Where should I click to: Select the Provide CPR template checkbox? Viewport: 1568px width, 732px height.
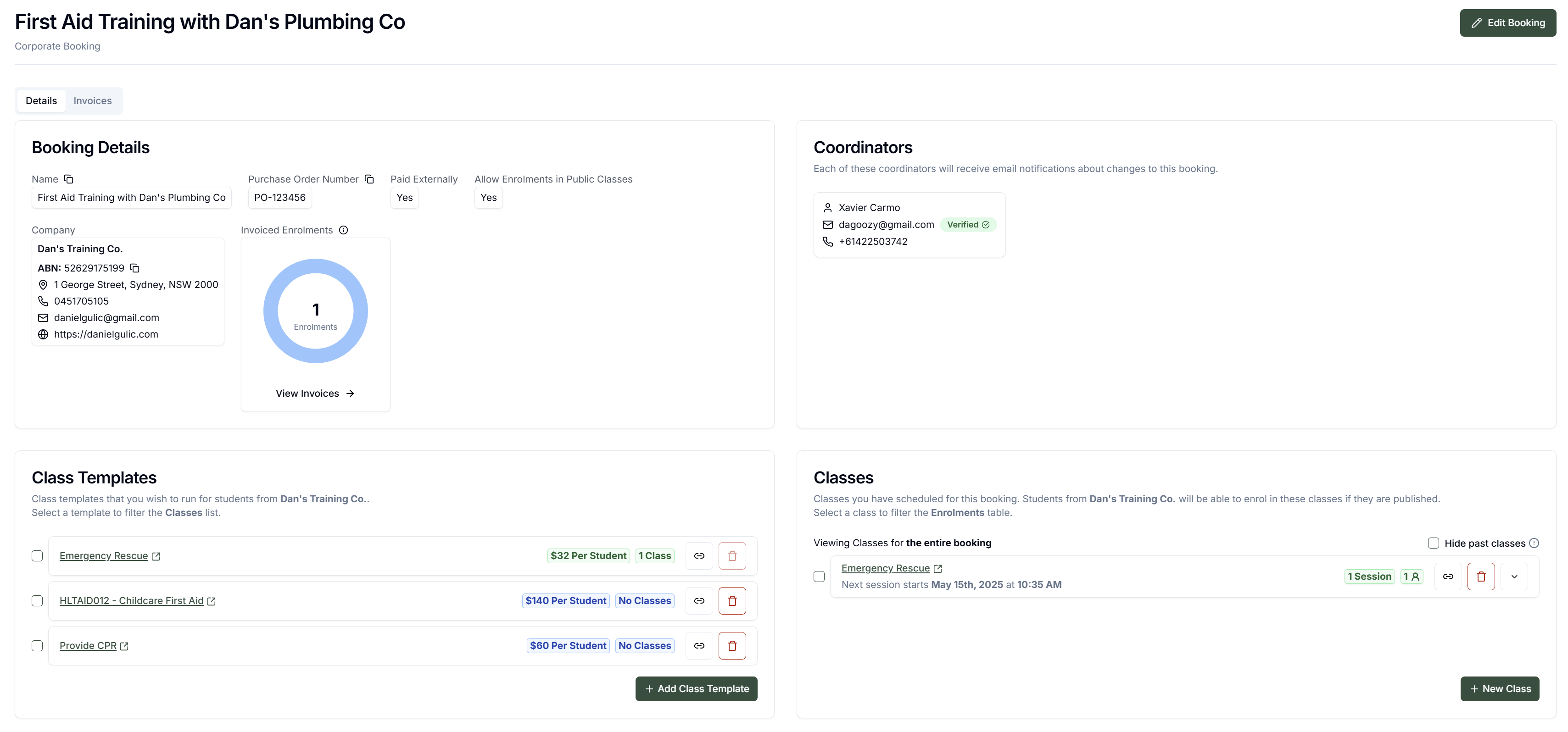(x=37, y=646)
